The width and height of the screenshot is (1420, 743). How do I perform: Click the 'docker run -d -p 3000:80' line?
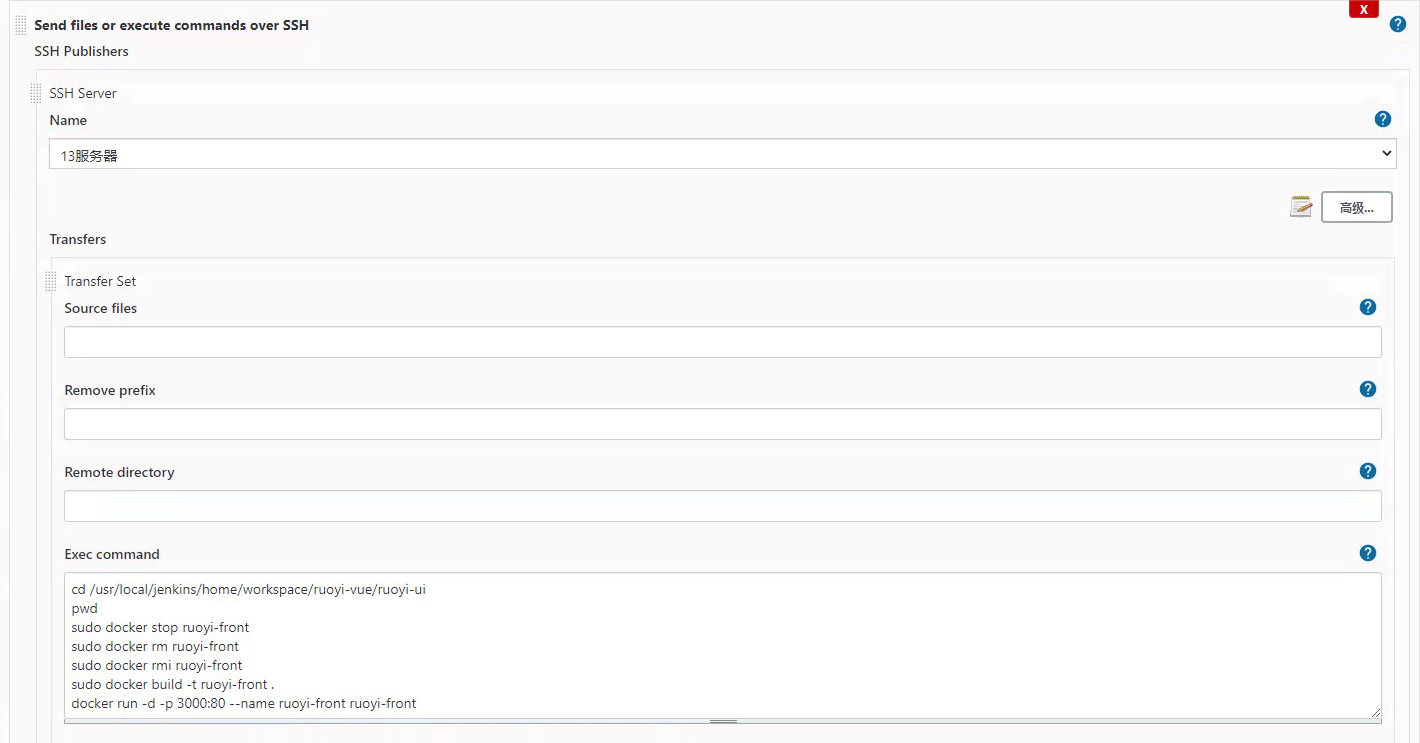coord(244,703)
